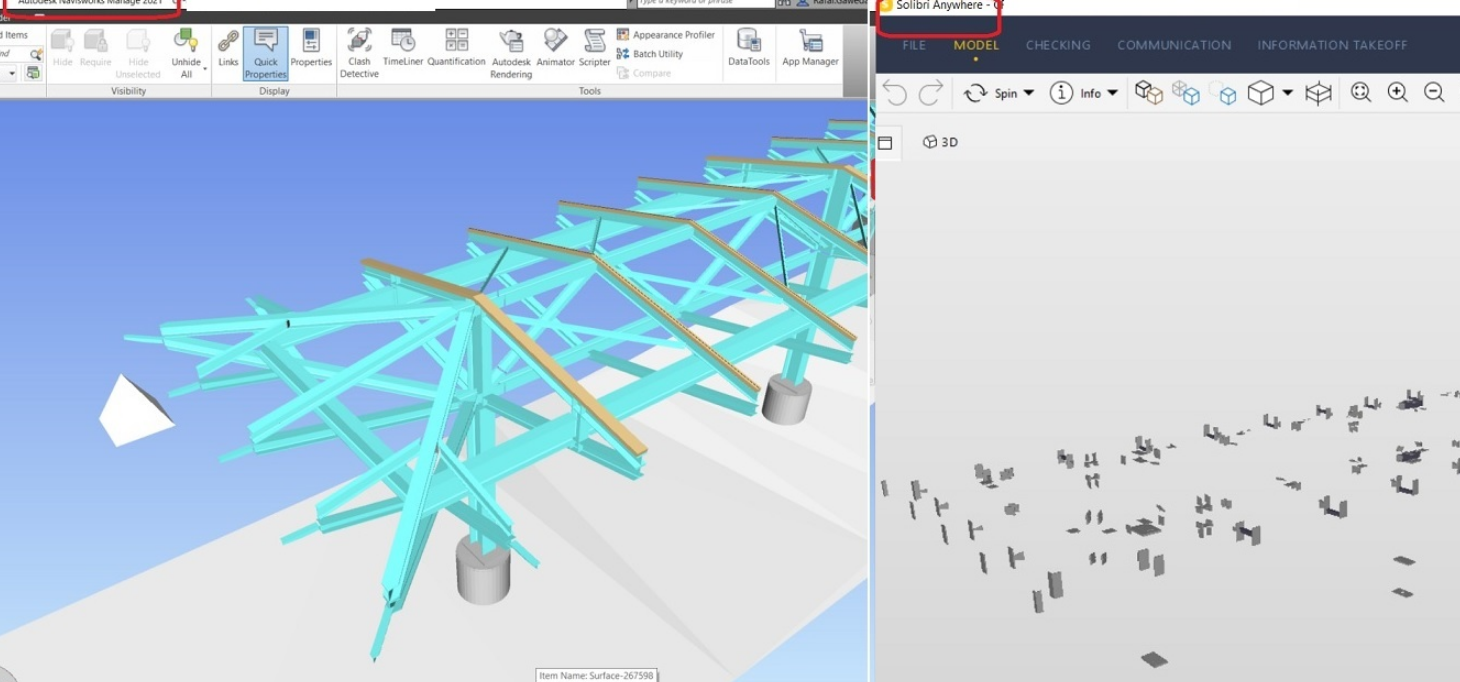
Task: Switch to the CHECKING tab
Action: tap(1058, 45)
